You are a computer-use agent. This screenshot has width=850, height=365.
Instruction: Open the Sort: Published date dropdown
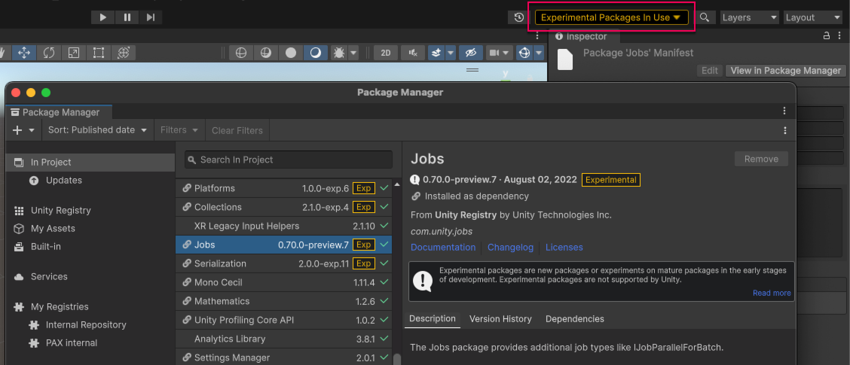[98, 130]
